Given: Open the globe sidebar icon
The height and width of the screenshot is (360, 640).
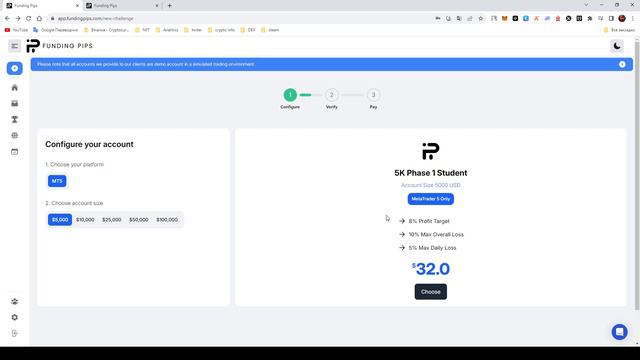Looking at the screenshot, I should 15,136.
